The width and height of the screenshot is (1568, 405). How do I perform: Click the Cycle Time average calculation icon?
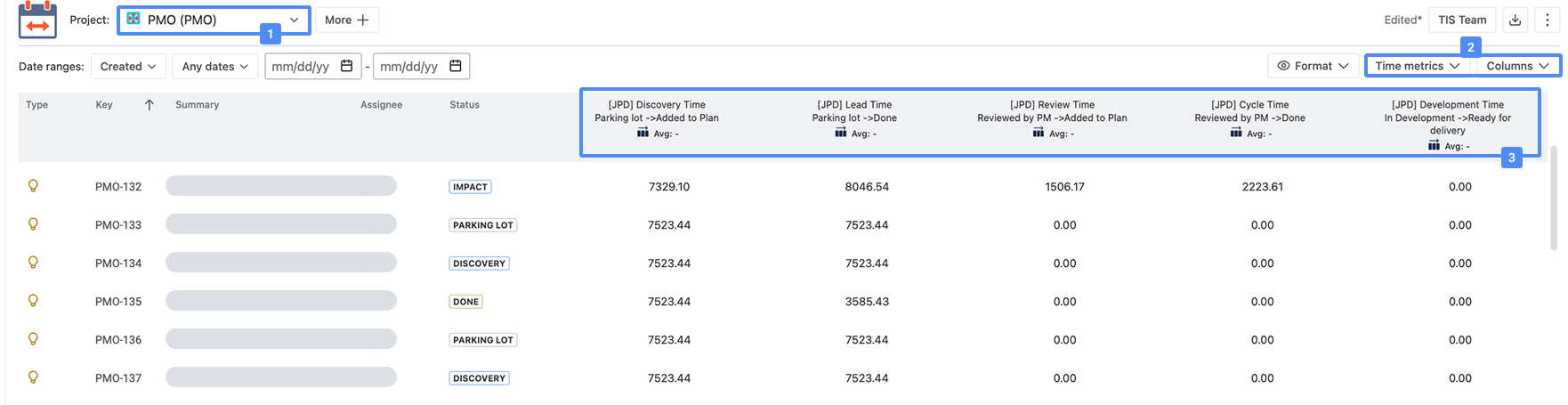(x=1236, y=133)
